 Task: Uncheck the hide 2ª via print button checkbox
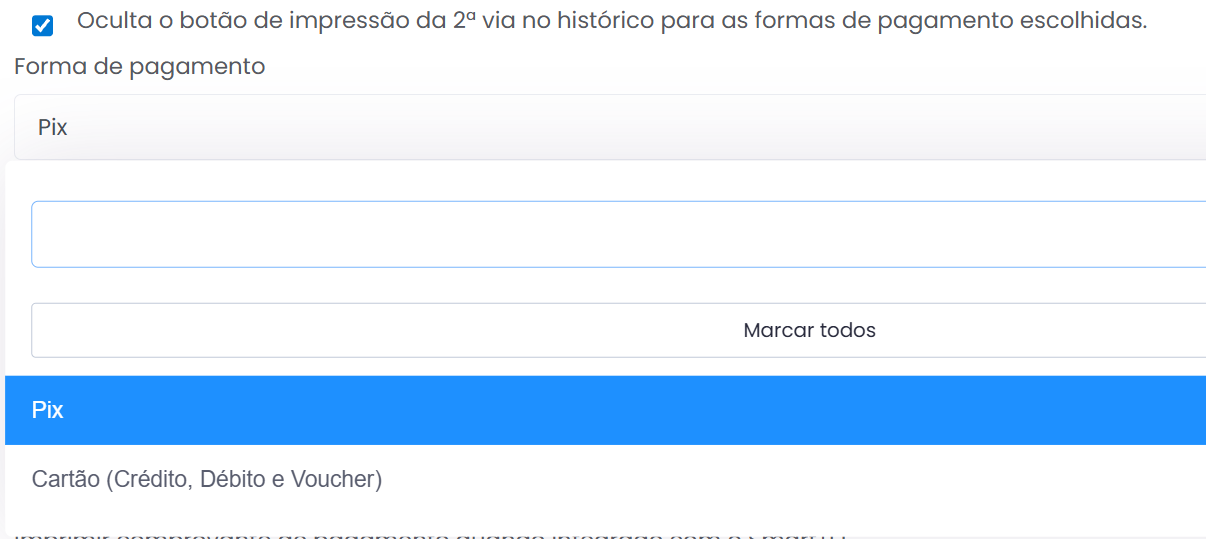click(x=43, y=26)
